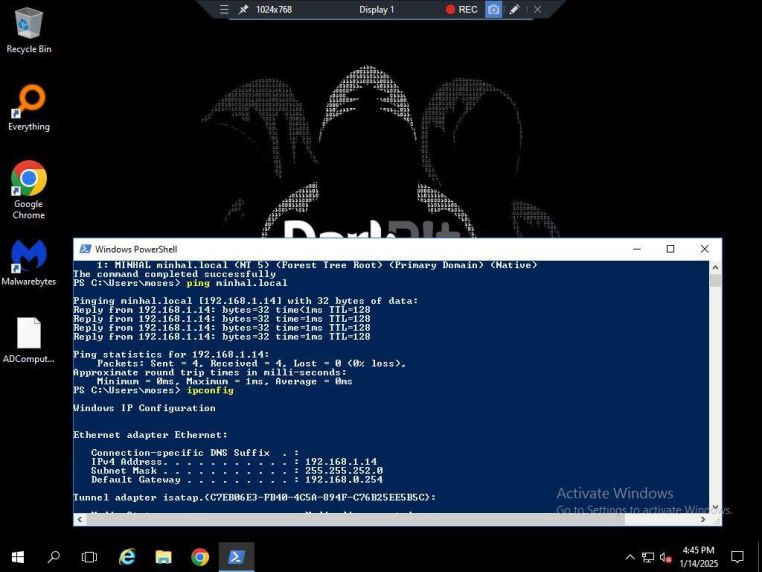This screenshot has width=762, height=572.
Task: Click the PowerShell icon in the window title bar
Action: coord(86,249)
